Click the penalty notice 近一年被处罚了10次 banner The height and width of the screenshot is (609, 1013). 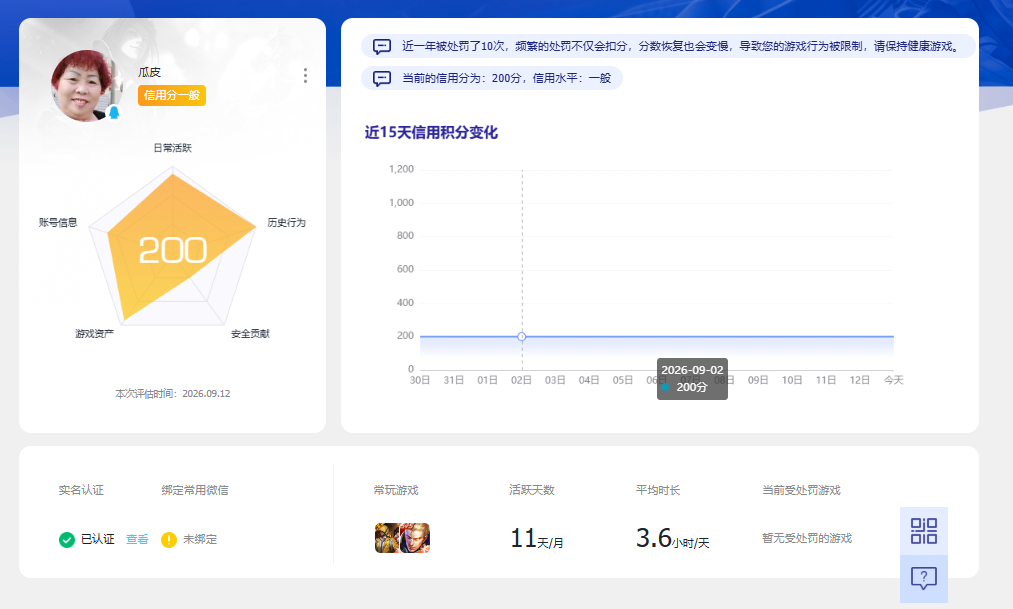click(668, 46)
